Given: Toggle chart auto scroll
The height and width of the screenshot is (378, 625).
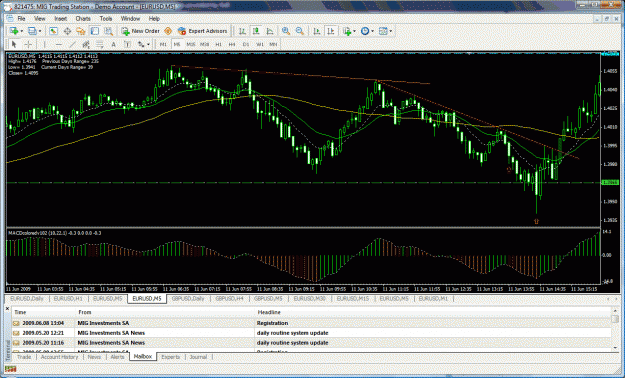Looking at the screenshot, I should [x=316, y=31].
